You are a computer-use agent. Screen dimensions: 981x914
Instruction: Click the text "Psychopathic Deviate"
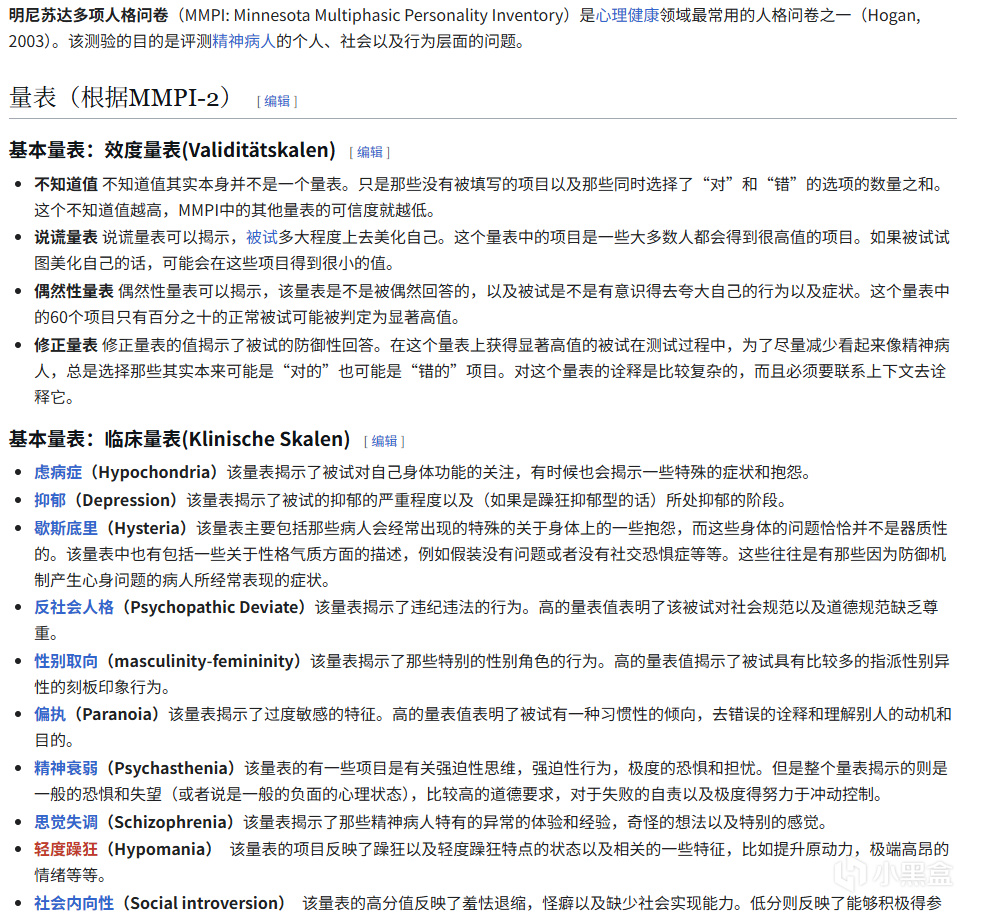[x=217, y=607]
